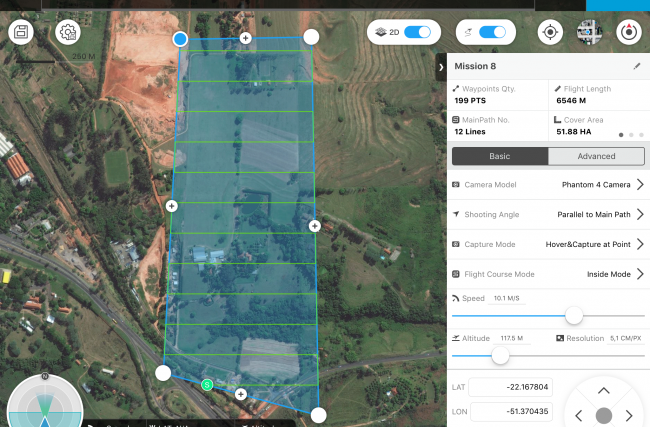
Task: Add a vertex on the right edge plus
Action: (x=315, y=226)
